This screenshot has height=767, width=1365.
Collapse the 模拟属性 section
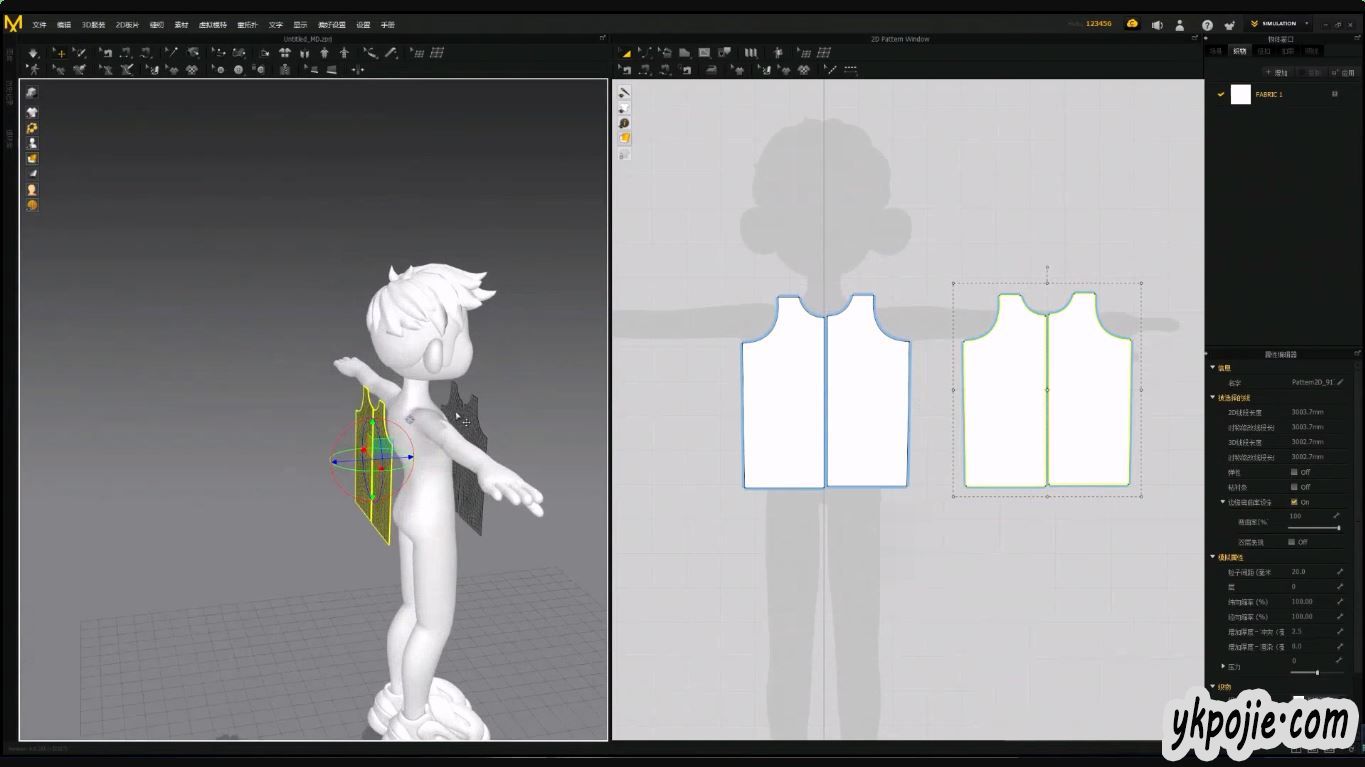[1213, 557]
